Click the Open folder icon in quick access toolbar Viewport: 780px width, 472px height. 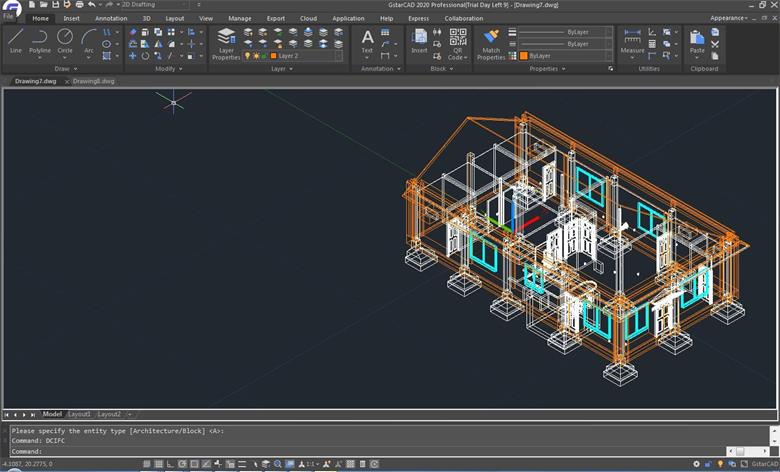pos(43,4)
